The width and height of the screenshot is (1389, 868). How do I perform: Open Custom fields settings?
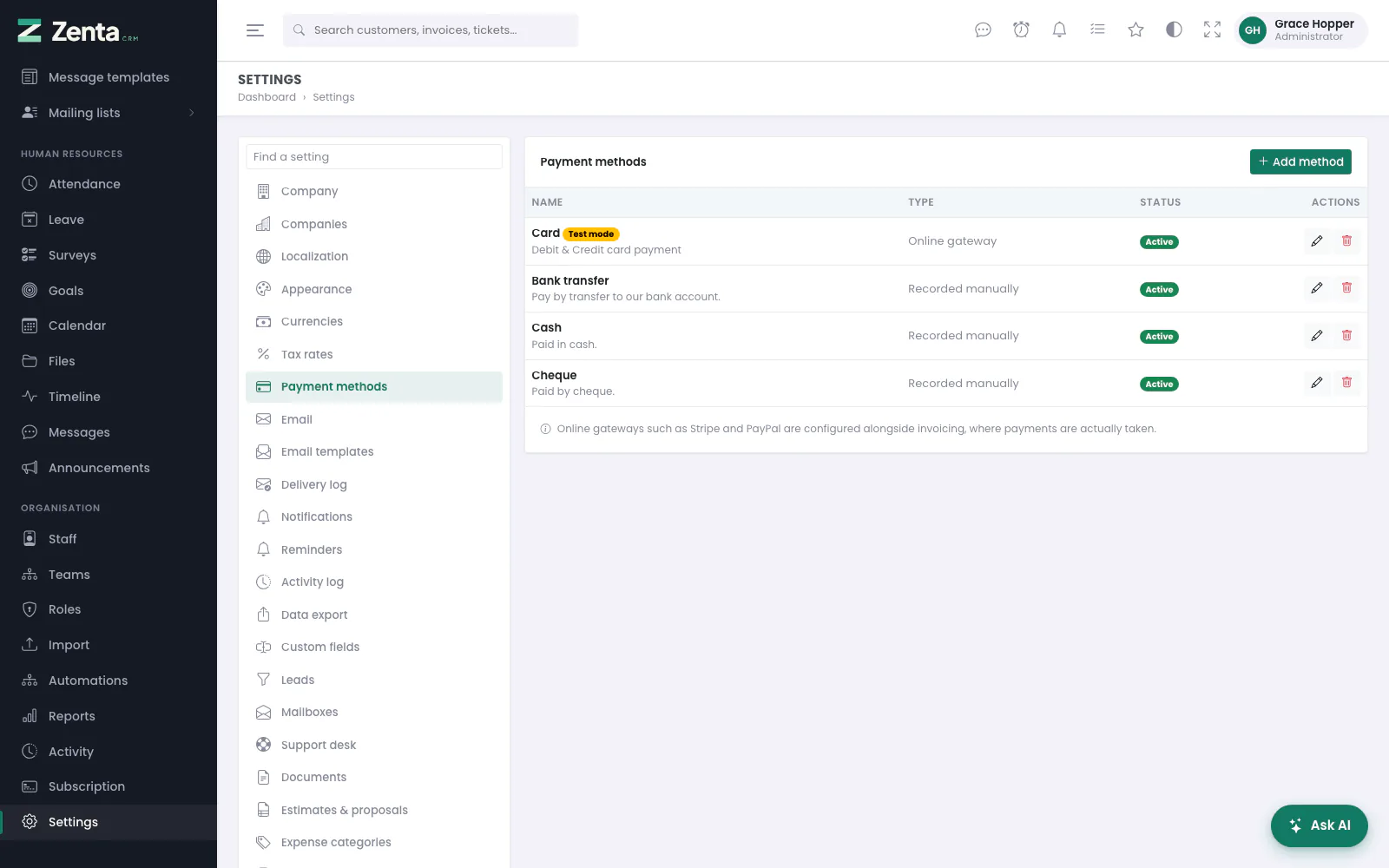point(374,647)
